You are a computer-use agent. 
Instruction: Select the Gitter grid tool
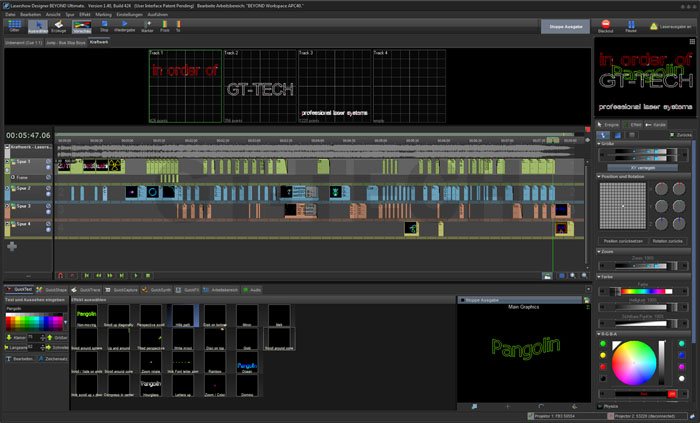point(15,26)
